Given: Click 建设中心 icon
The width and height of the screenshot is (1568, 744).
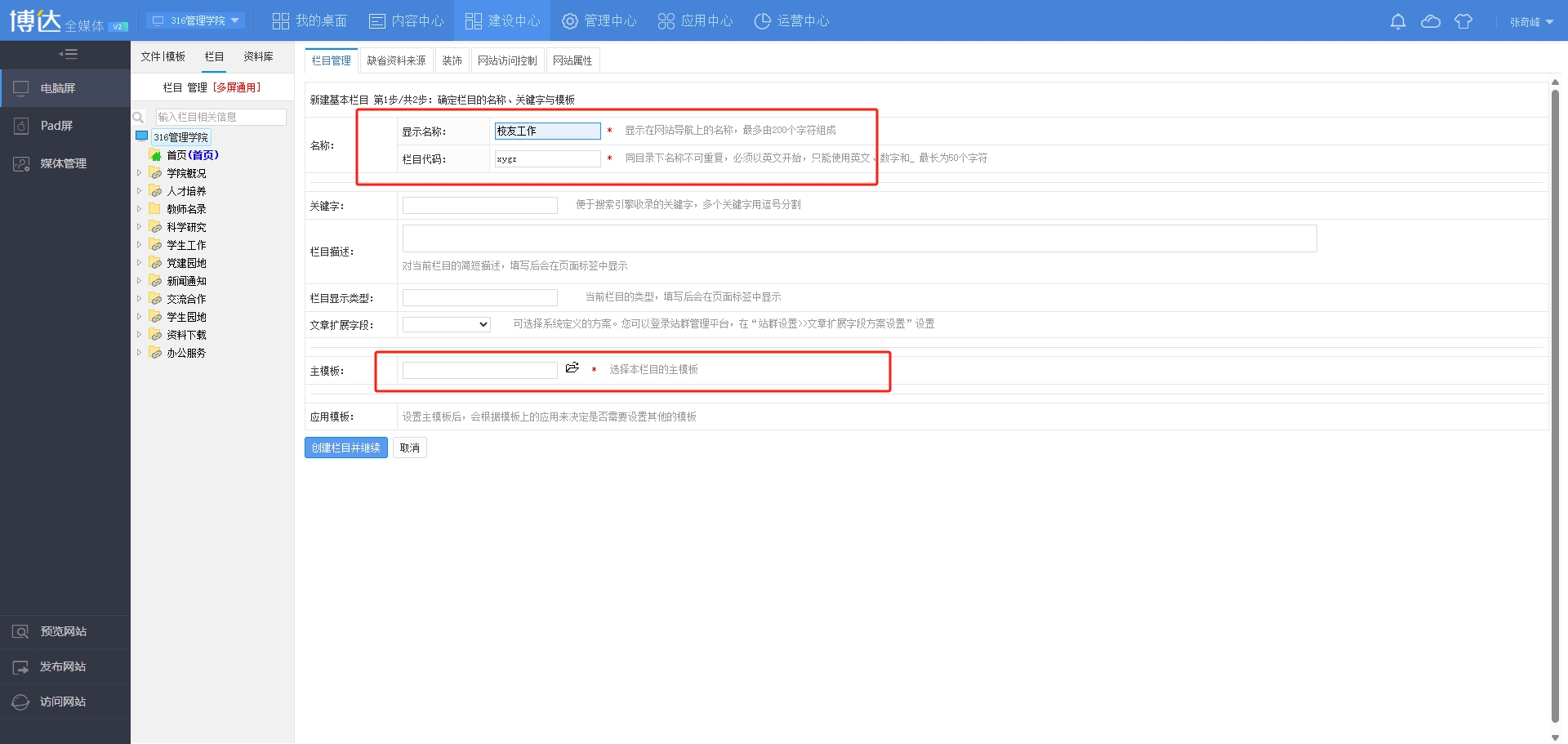Looking at the screenshot, I should pos(474,21).
